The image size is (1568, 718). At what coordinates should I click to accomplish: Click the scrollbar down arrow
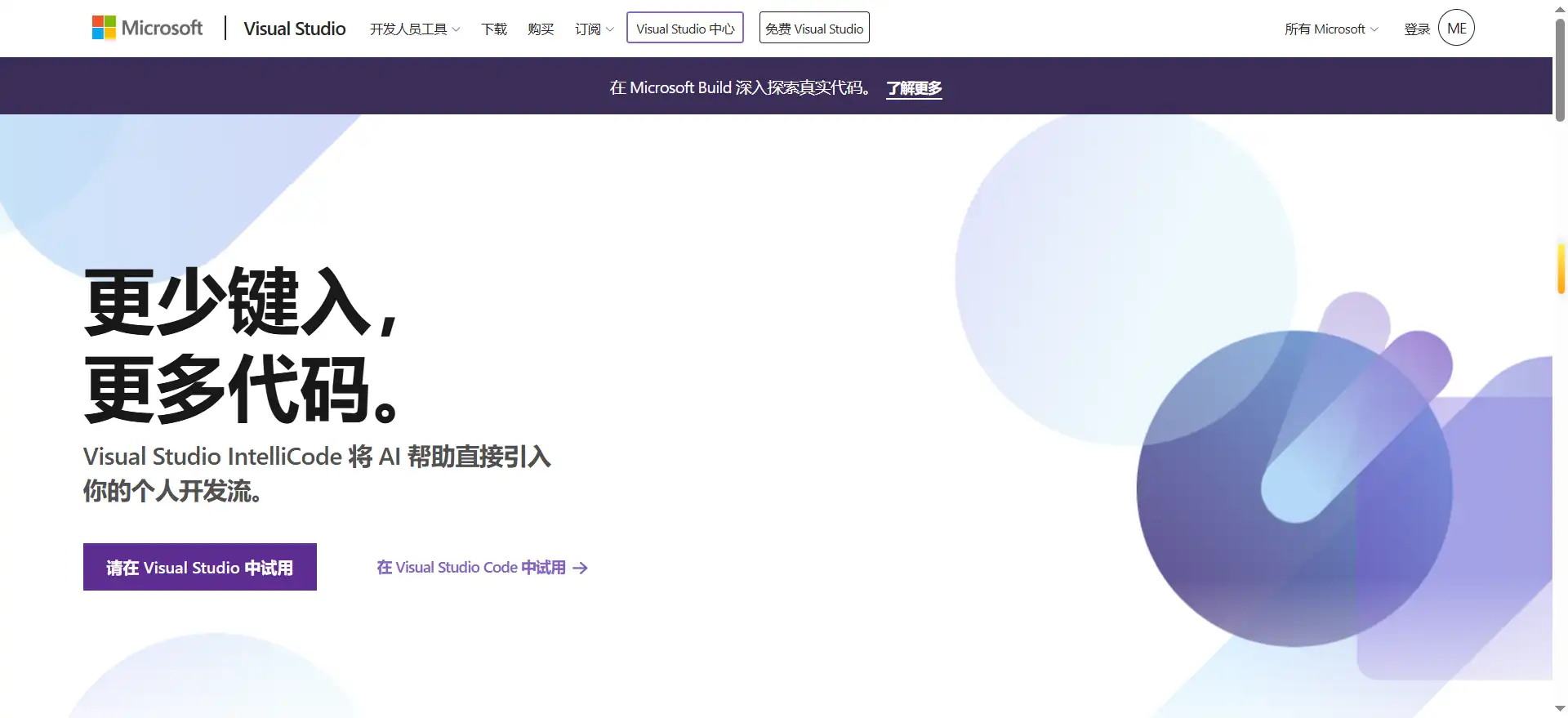coord(1560,709)
